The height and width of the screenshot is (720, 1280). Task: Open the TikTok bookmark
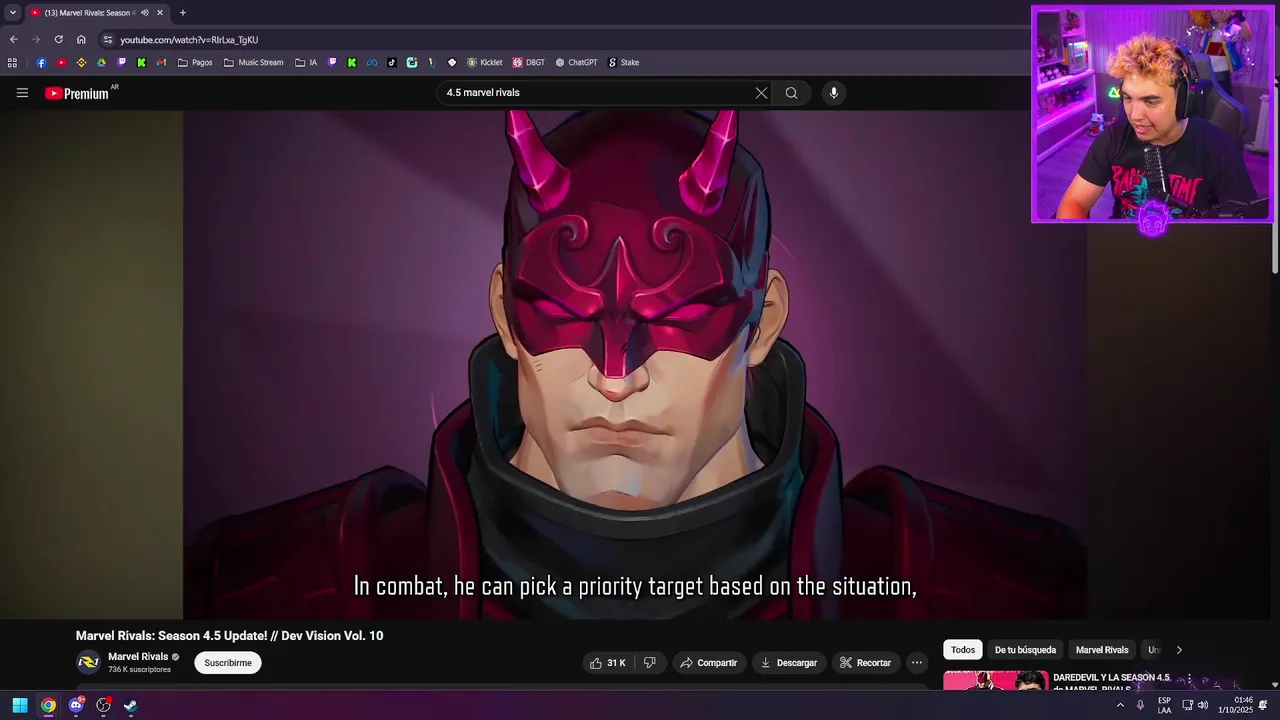pos(392,62)
